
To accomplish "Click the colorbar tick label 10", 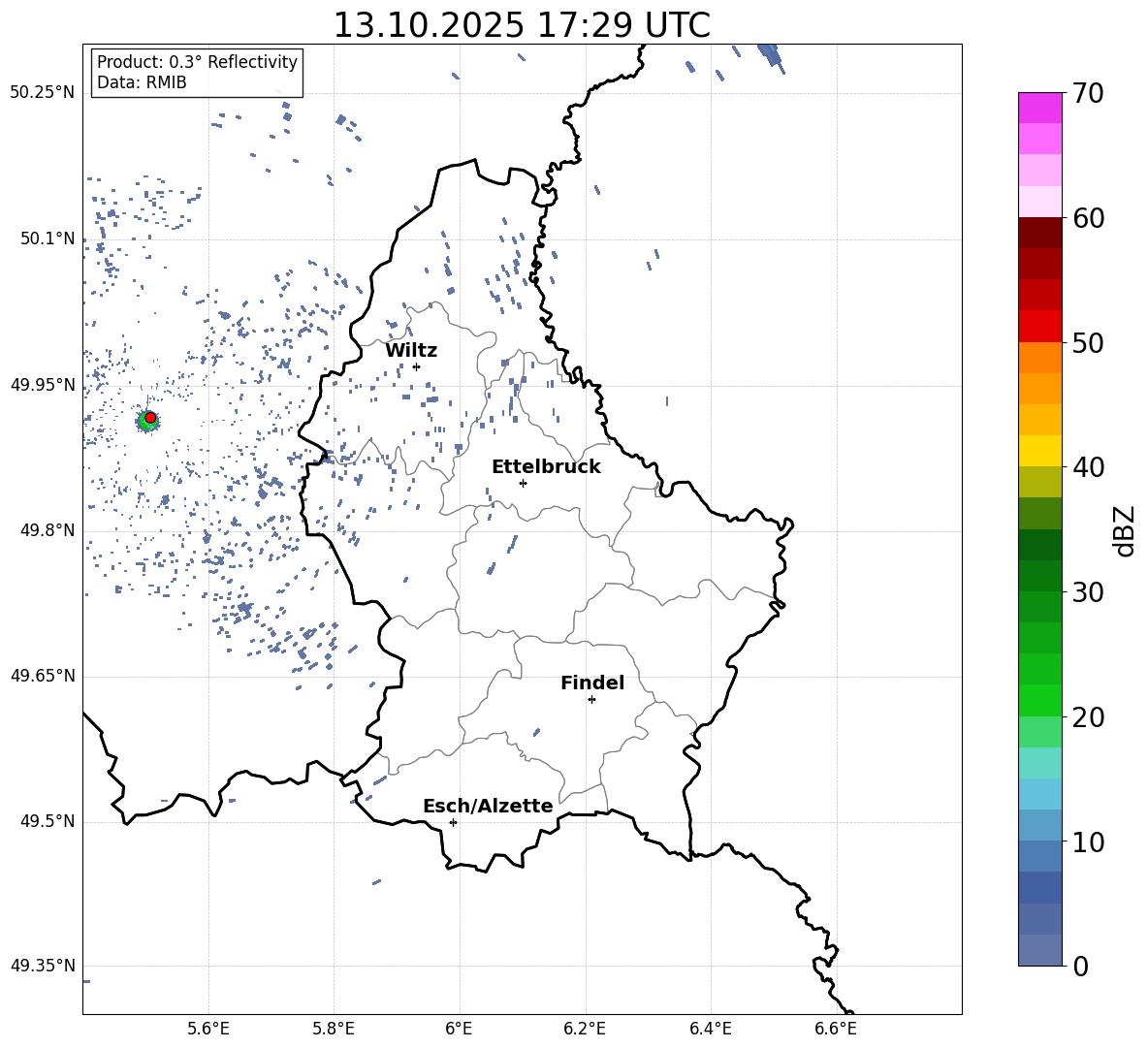I will click(x=1088, y=842).
